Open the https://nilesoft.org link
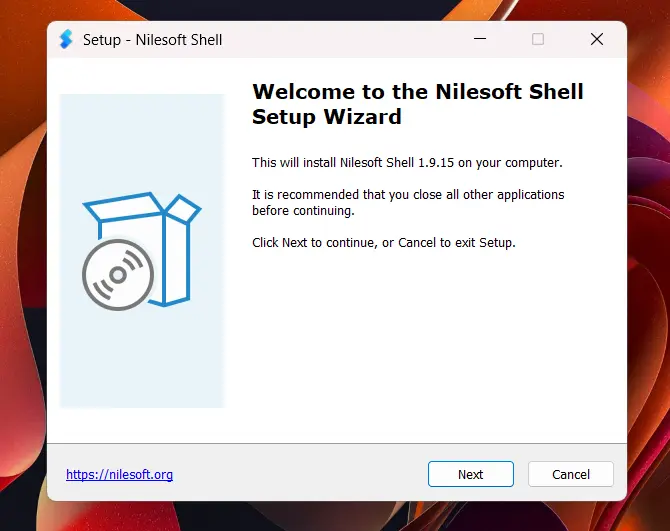Image resolution: width=670 pixels, height=531 pixels. click(x=119, y=474)
